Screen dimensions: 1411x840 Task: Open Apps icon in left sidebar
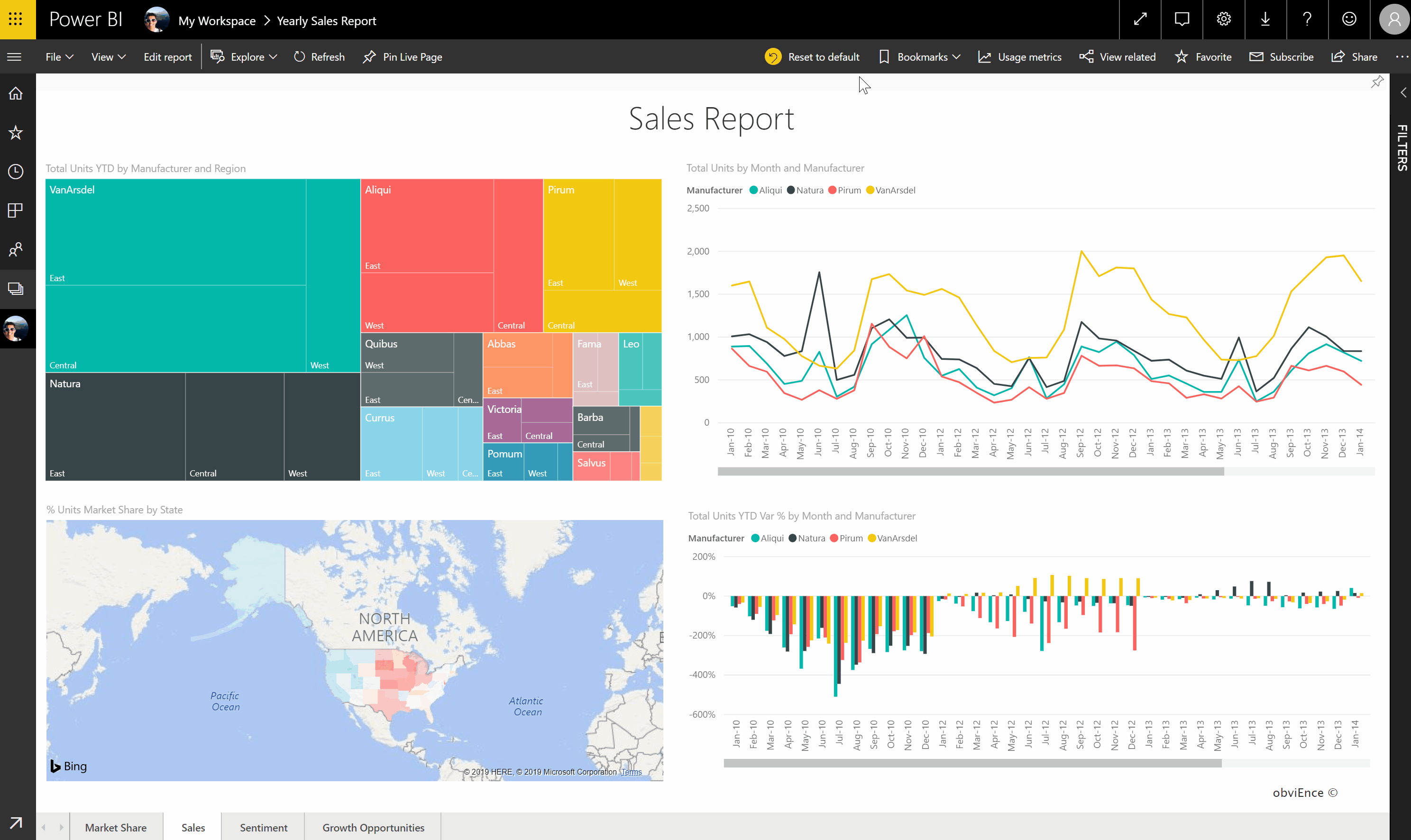click(x=16, y=210)
